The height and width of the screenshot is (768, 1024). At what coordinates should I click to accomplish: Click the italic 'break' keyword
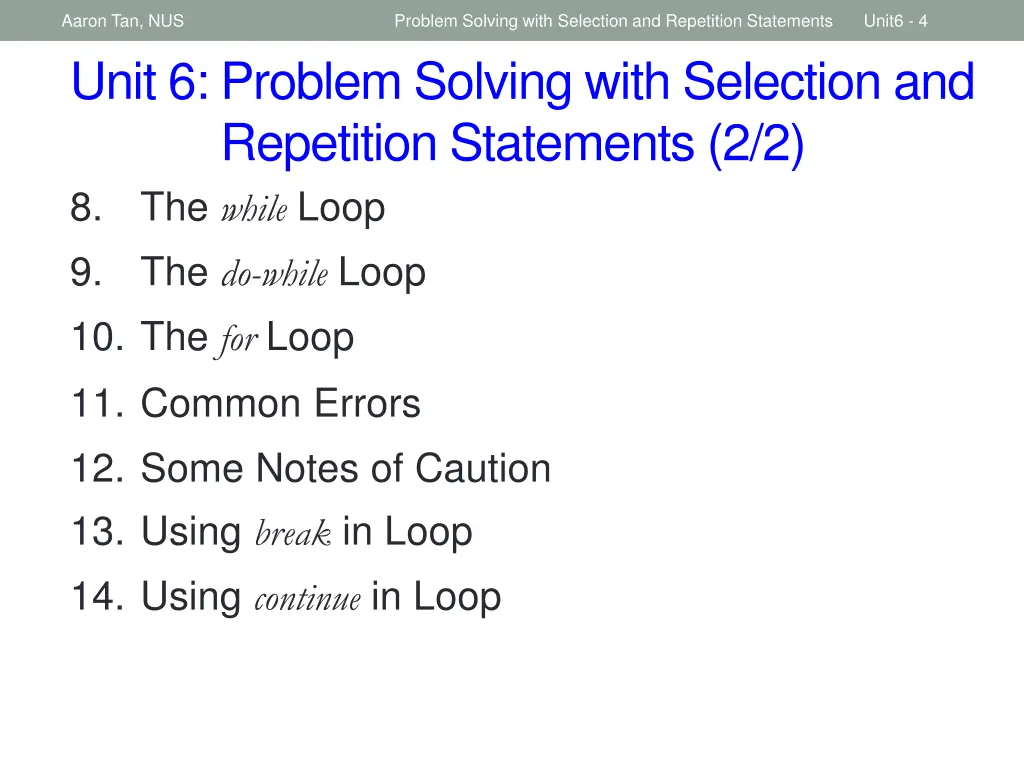pos(293,534)
